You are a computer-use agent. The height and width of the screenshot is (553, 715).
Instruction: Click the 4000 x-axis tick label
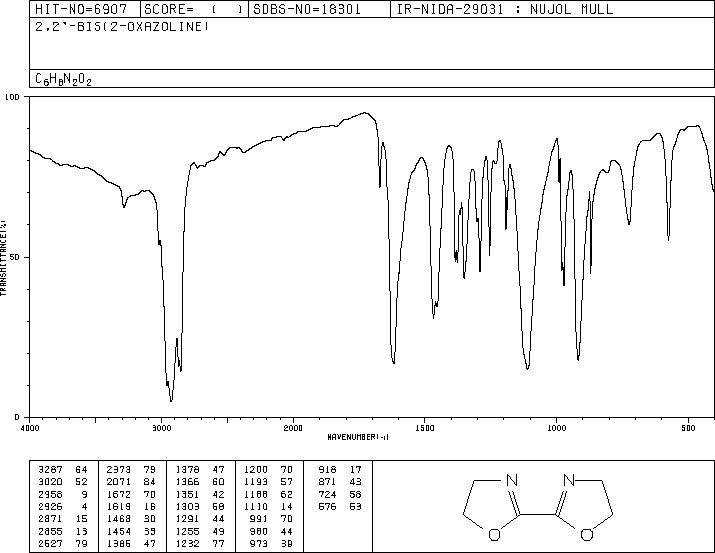click(30, 428)
